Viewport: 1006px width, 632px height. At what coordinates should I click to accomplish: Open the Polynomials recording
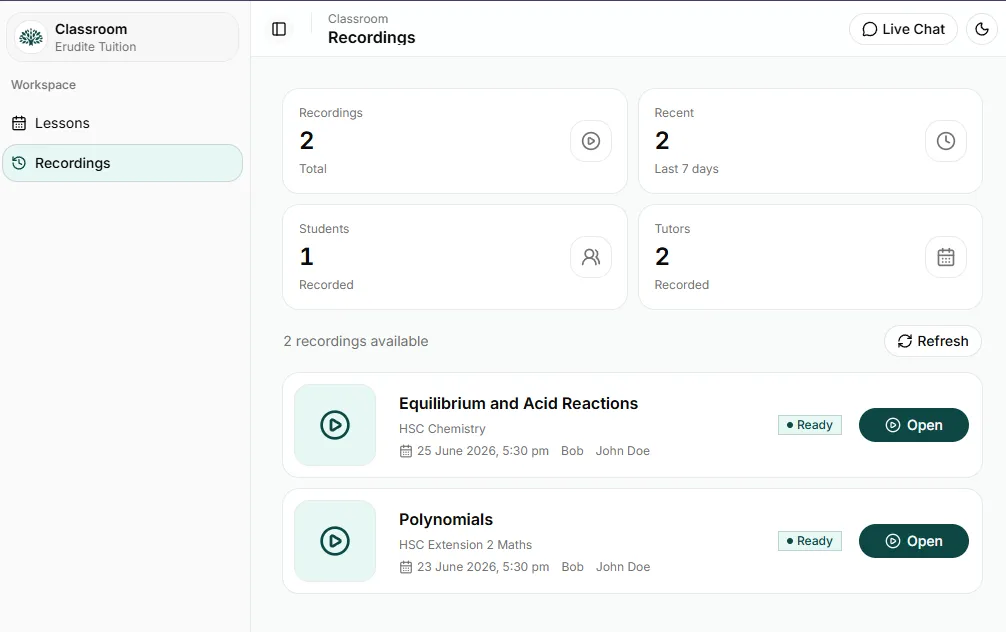(914, 541)
